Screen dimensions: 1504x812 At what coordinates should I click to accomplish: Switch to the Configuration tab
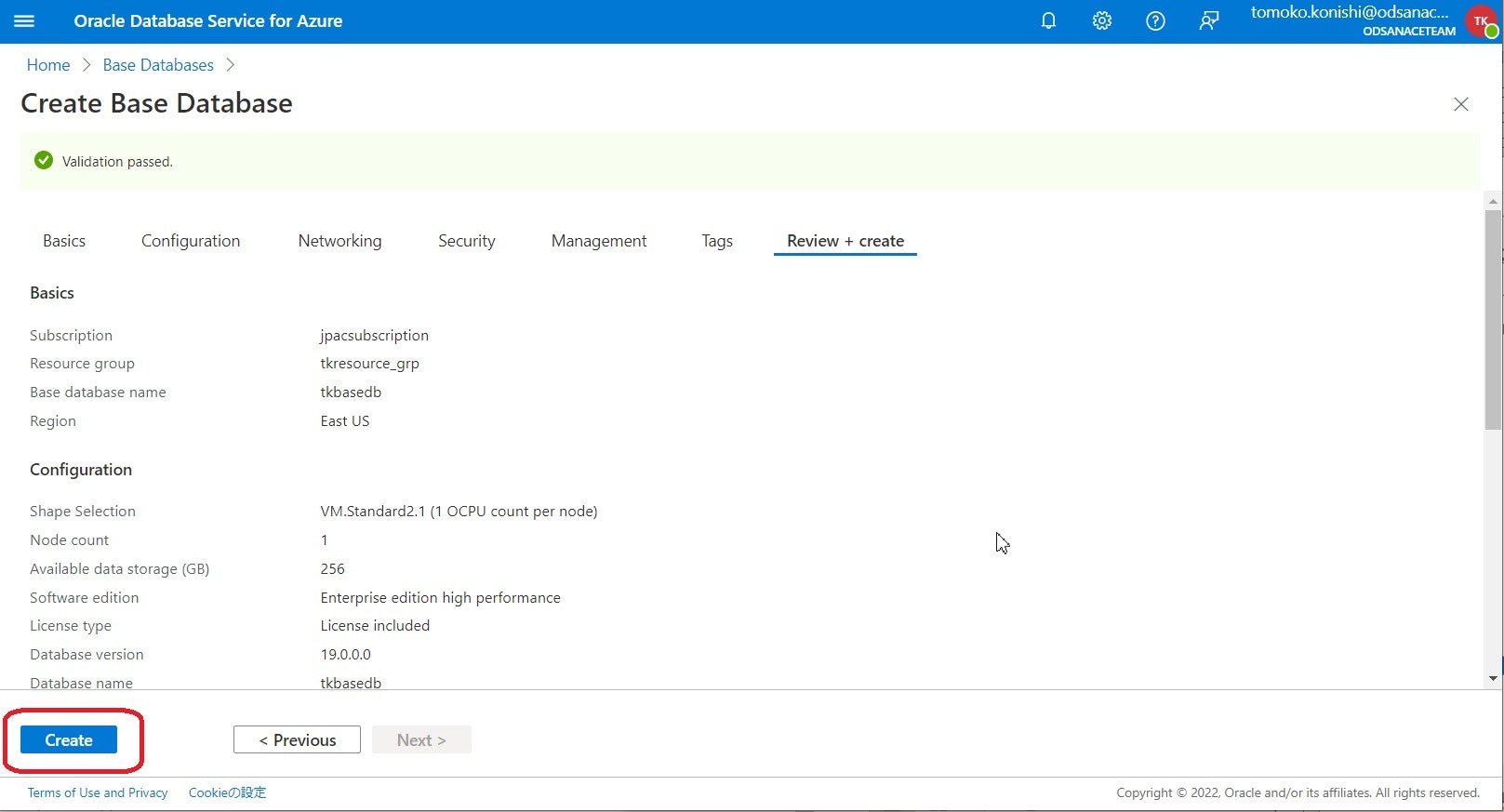coord(191,241)
